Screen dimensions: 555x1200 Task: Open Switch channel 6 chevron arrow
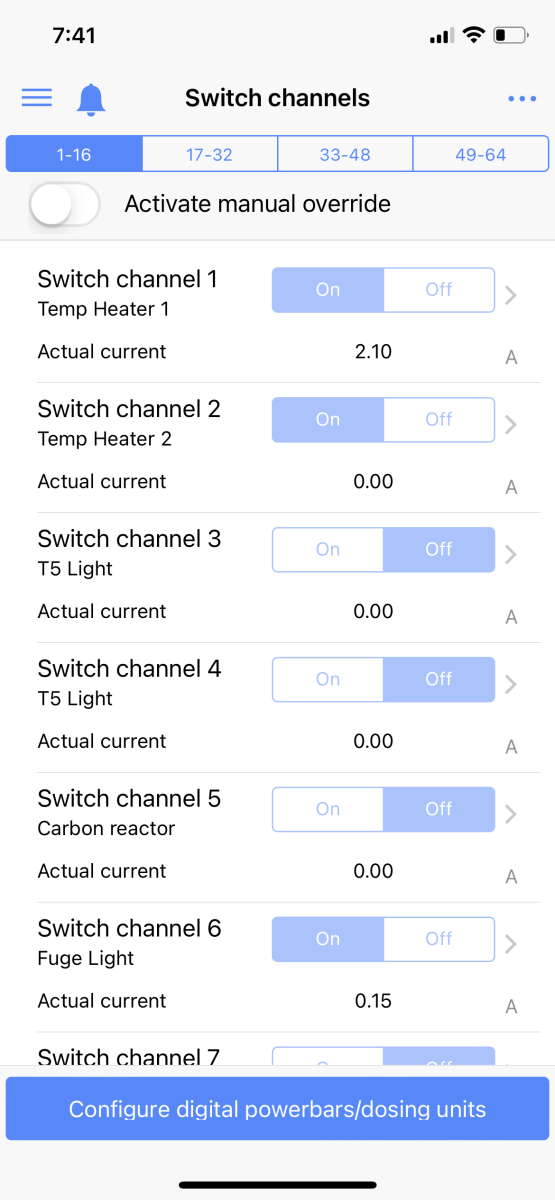(511, 944)
